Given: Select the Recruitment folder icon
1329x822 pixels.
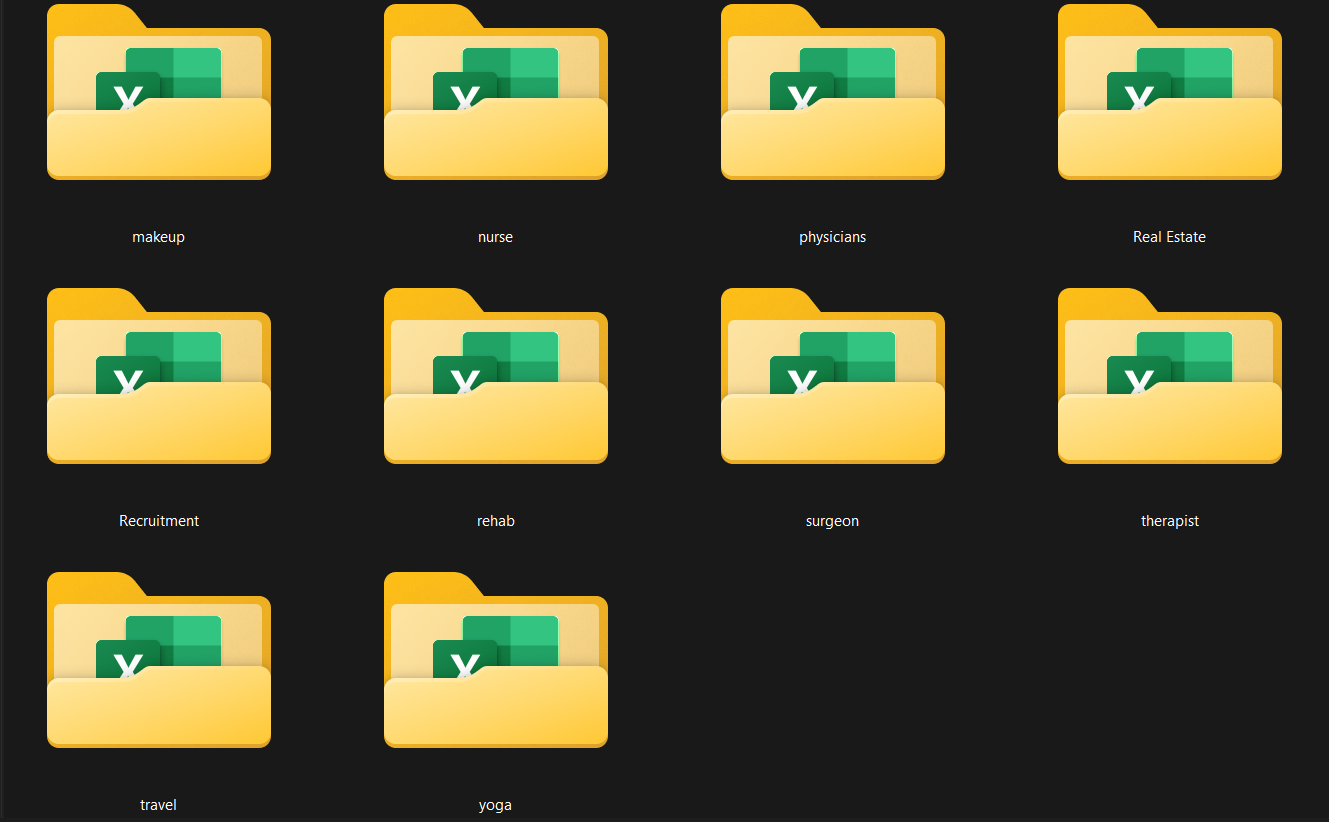Looking at the screenshot, I should click(x=159, y=376).
